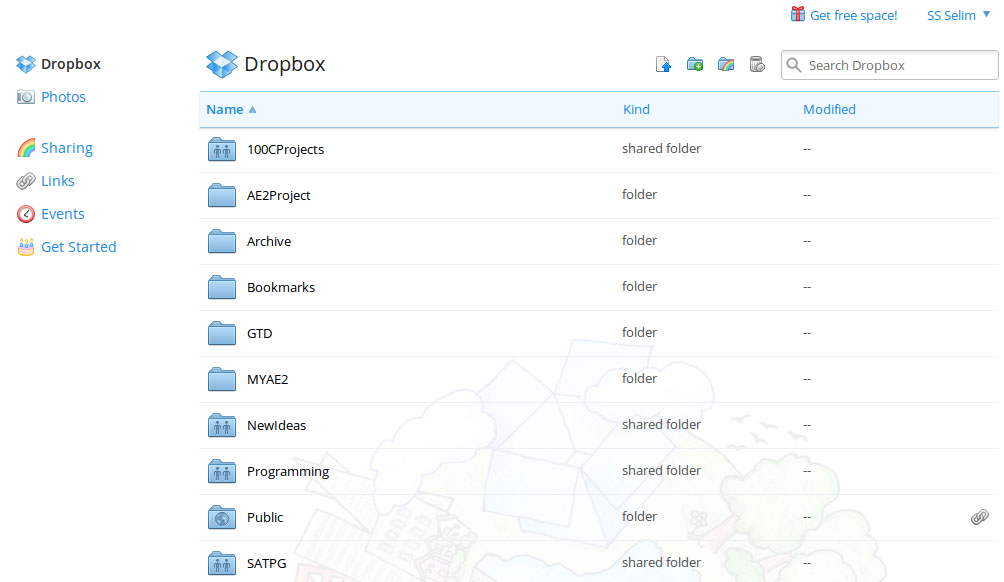The width and height of the screenshot is (1004, 582).
Task: Open the Bookmarks folder name
Action: click(x=281, y=287)
